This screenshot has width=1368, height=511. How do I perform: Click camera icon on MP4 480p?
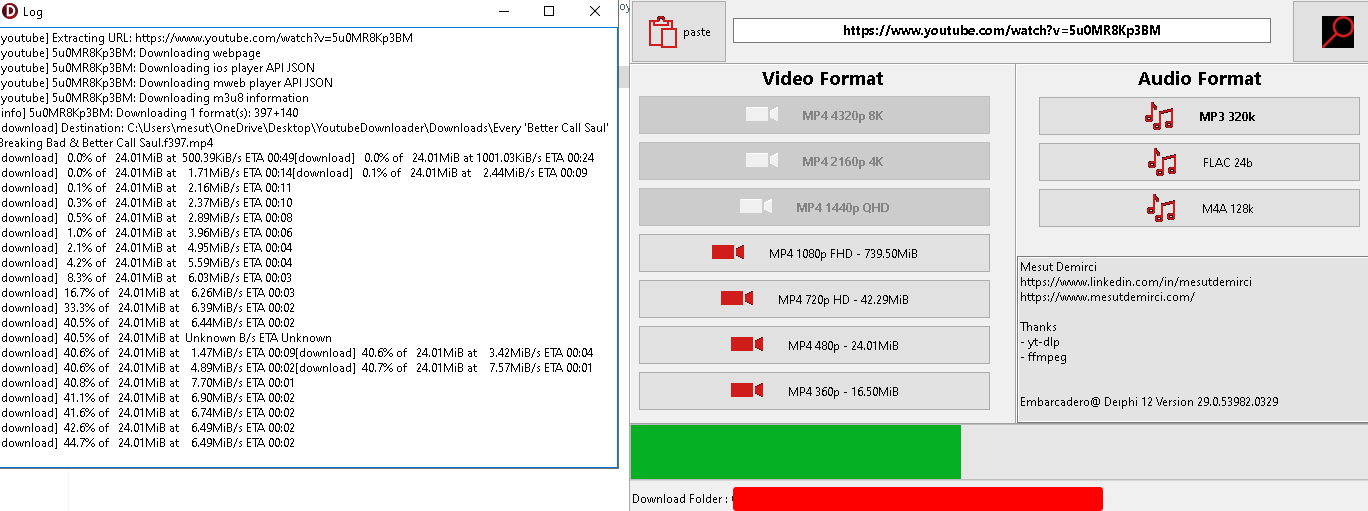tap(746, 345)
